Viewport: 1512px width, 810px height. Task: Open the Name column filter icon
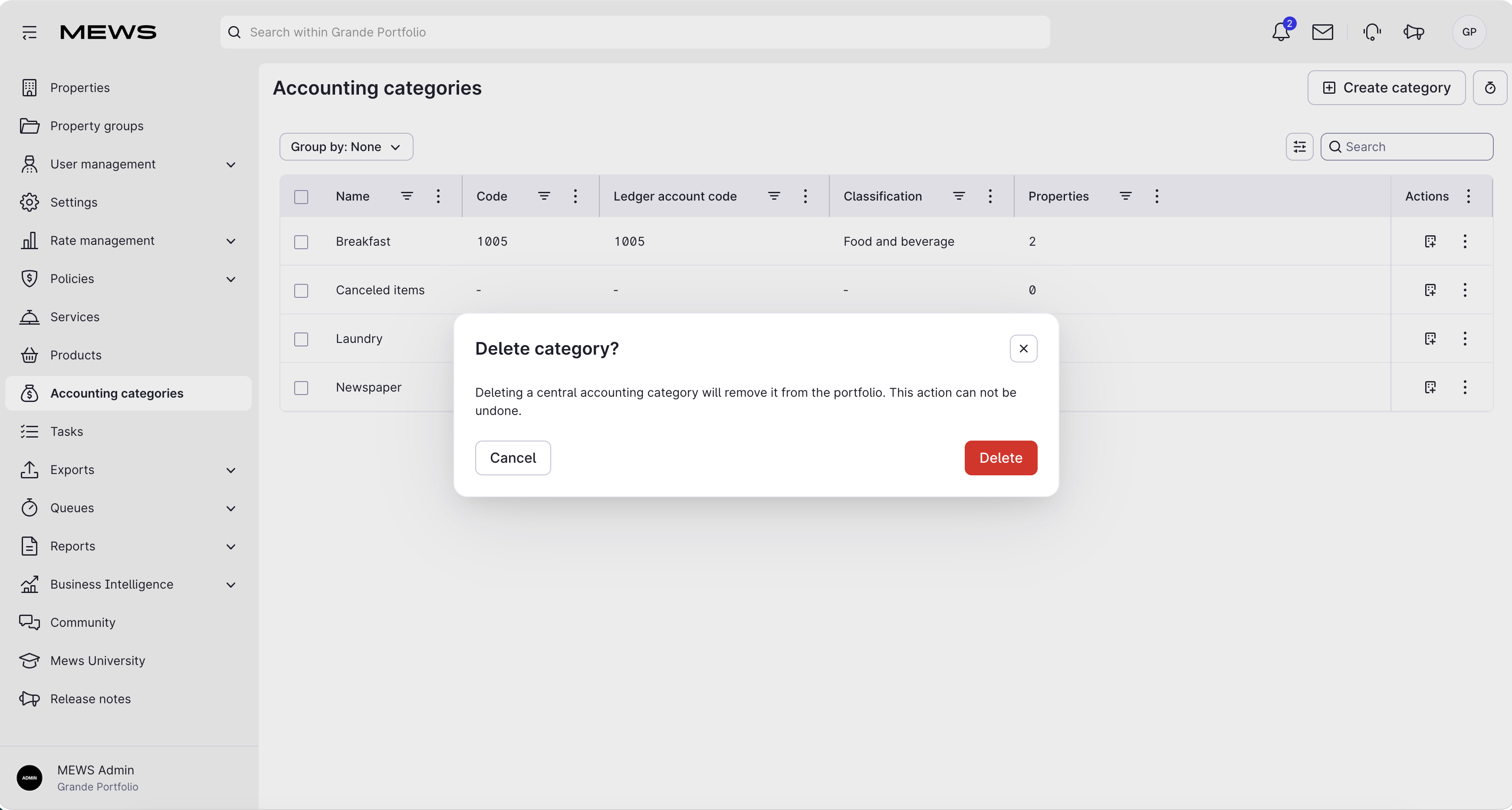(x=407, y=196)
